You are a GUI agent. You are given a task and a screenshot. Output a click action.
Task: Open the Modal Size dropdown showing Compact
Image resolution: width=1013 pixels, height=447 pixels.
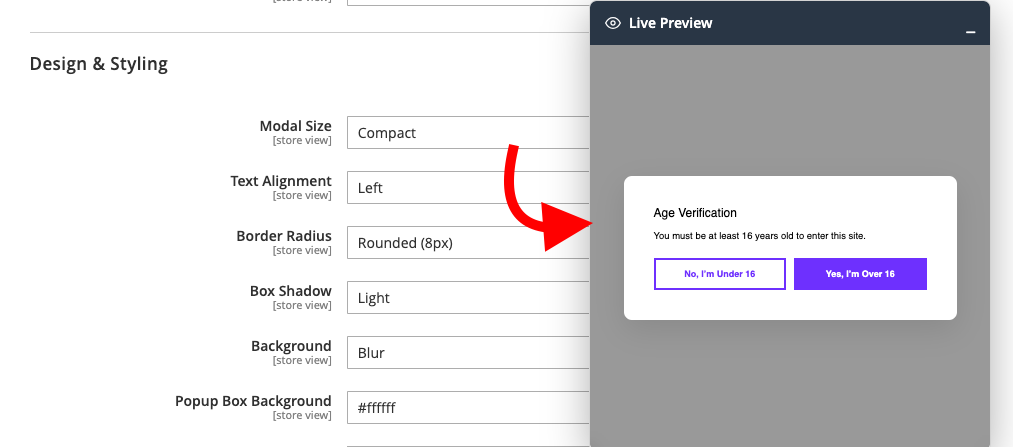point(468,132)
